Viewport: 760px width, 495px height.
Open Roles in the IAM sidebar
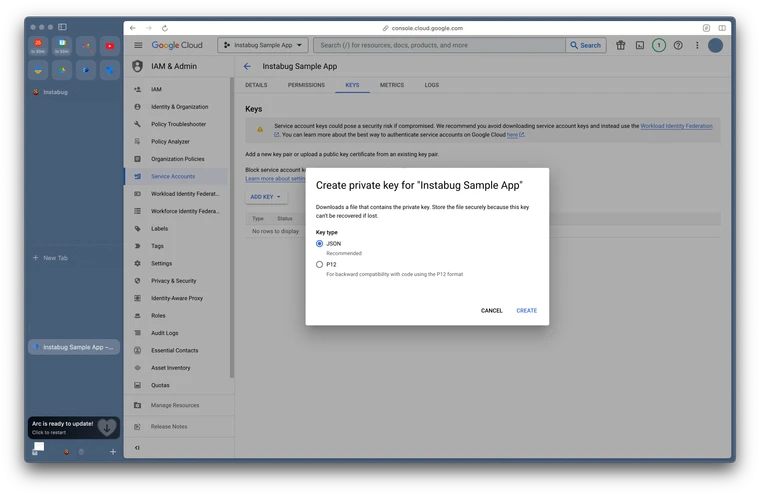click(158, 315)
